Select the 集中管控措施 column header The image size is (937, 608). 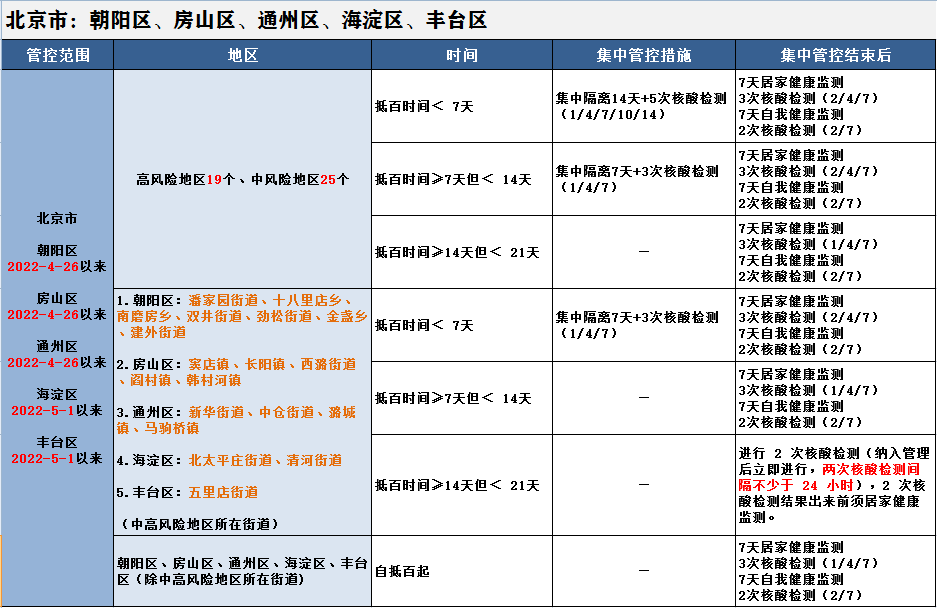(x=643, y=55)
